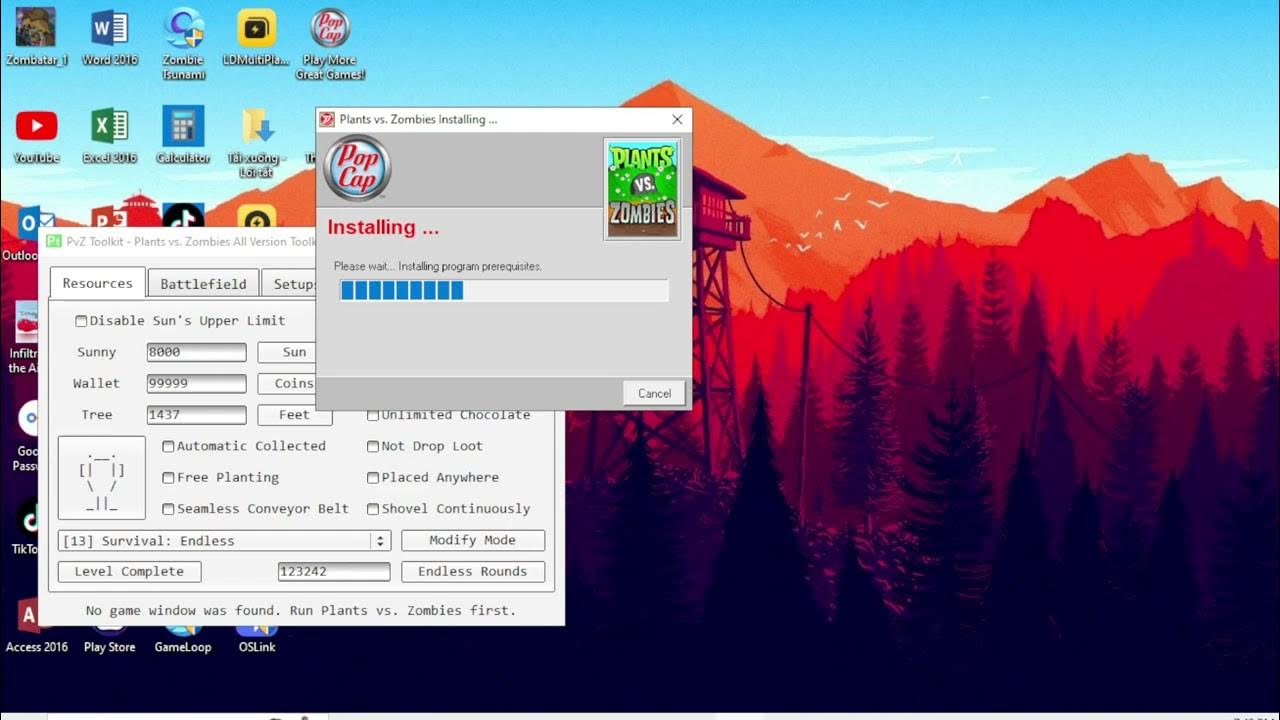Open the YouTube desktop shortcut
Viewport: 1280px width, 720px height.
(36, 135)
